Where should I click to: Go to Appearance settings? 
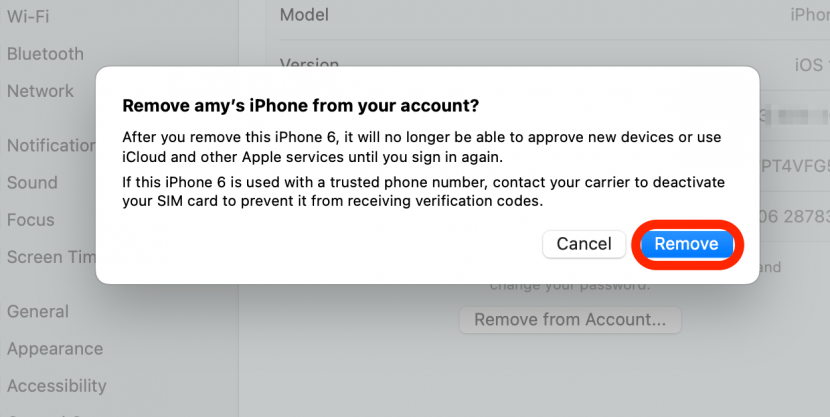[55, 349]
